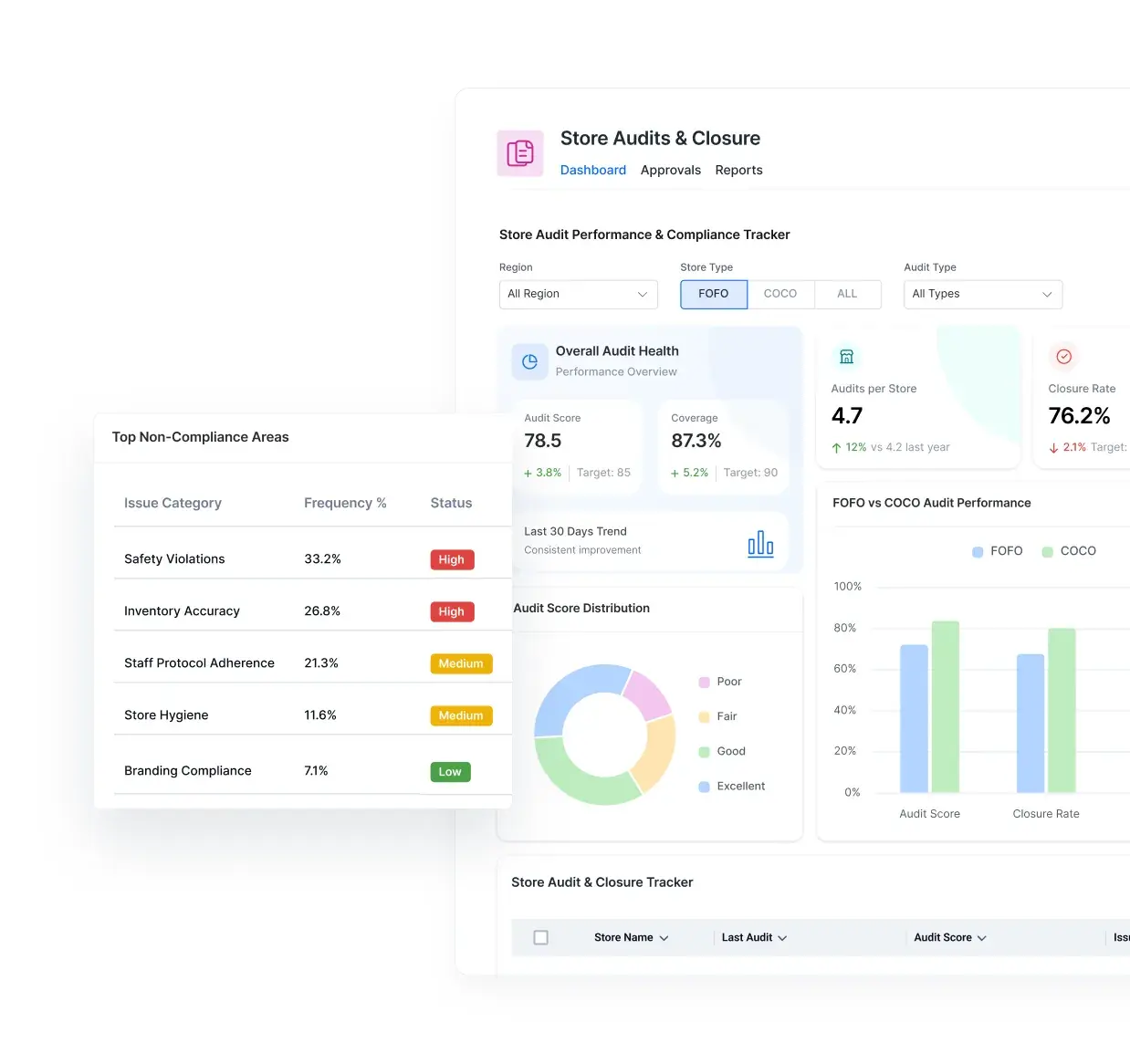Screen dimensions: 1130x1064
Task: Open the Reports tab
Action: [738, 171]
